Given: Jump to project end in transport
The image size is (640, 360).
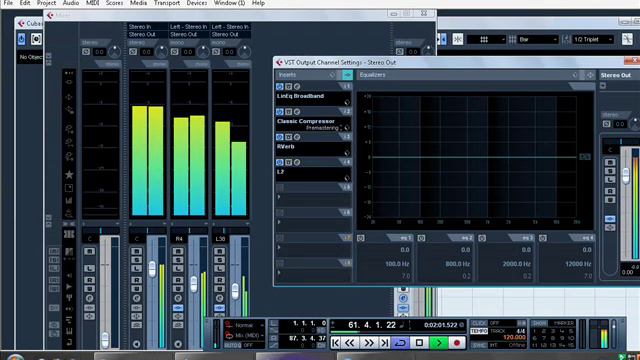Looking at the screenshot, I should (384, 343).
